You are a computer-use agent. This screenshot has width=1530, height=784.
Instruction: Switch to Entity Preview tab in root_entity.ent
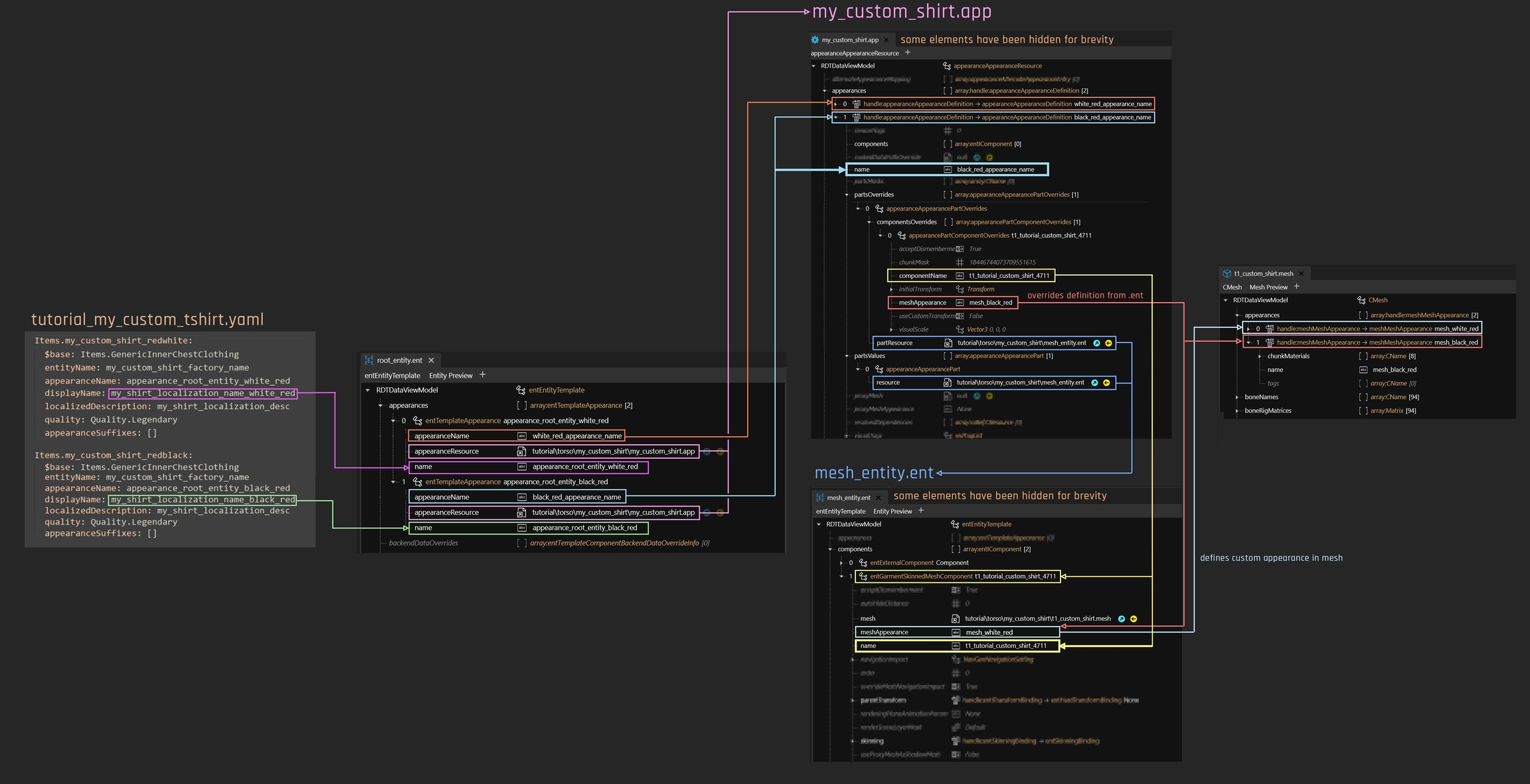pos(450,376)
